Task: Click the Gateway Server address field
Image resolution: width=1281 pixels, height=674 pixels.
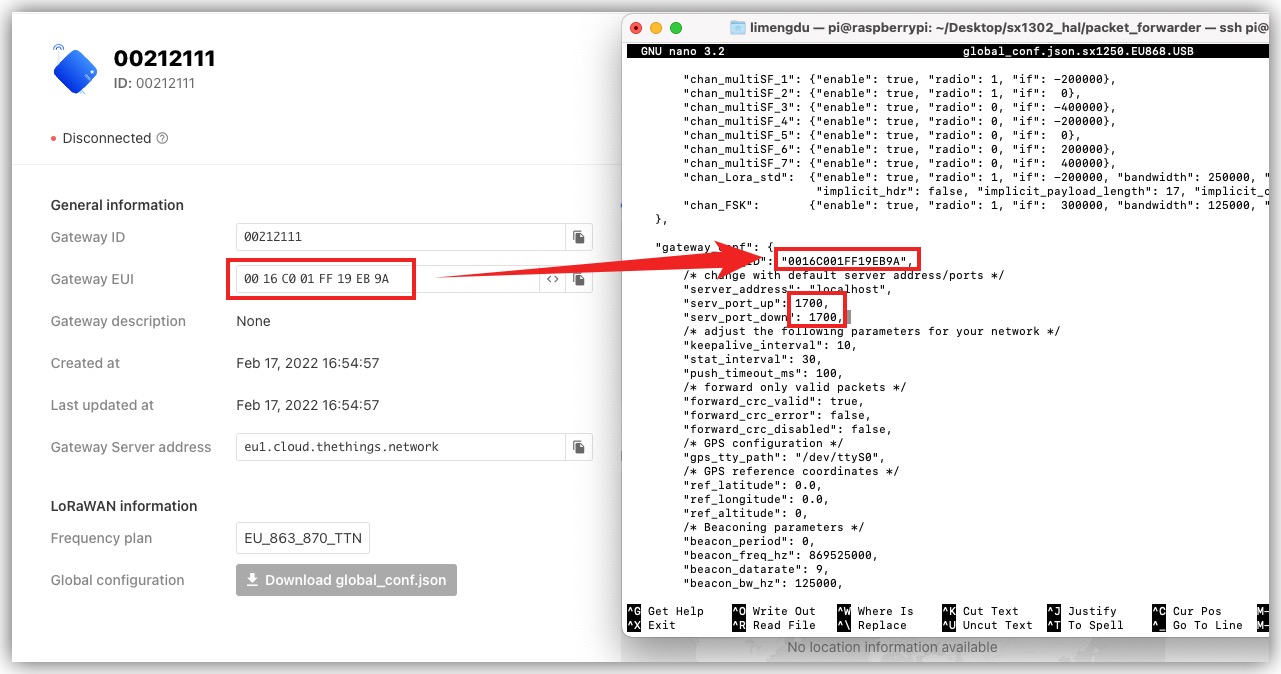Action: click(401, 447)
